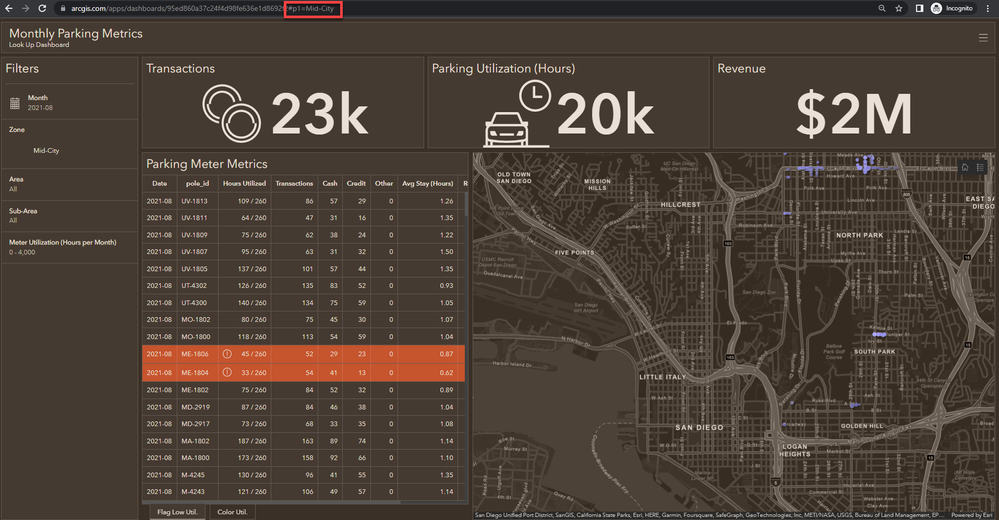Switch to the Color Util. tab

pyautogui.click(x=233, y=512)
